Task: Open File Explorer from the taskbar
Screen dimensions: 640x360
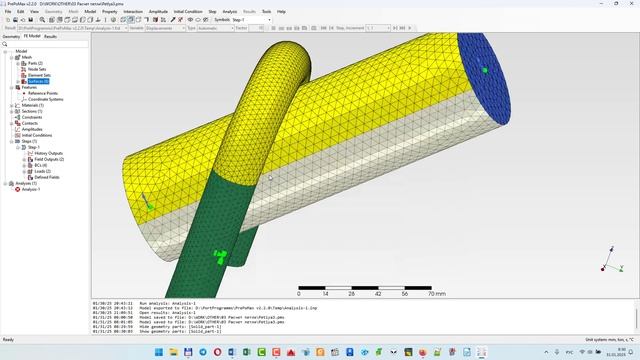Action: pos(173,352)
